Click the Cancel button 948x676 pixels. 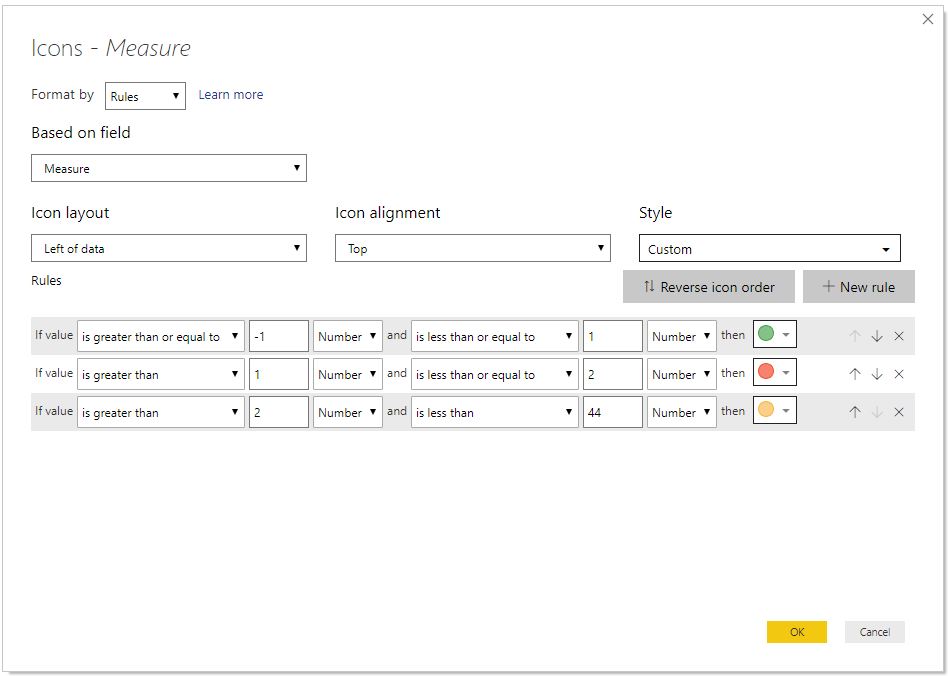pos(874,632)
